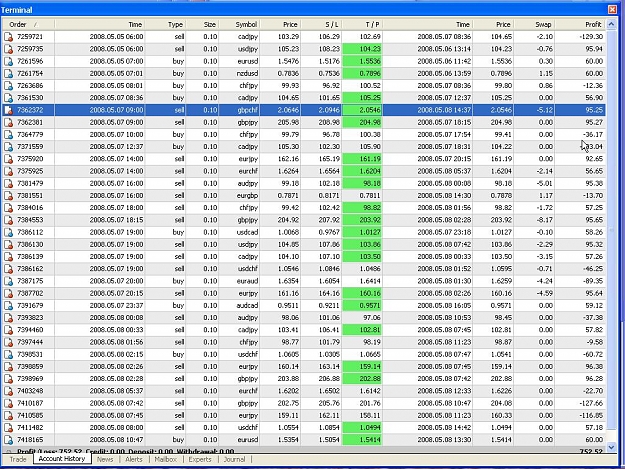Click the icon beside order 7411482
This screenshot has width=625, height=469.
(9, 428)
